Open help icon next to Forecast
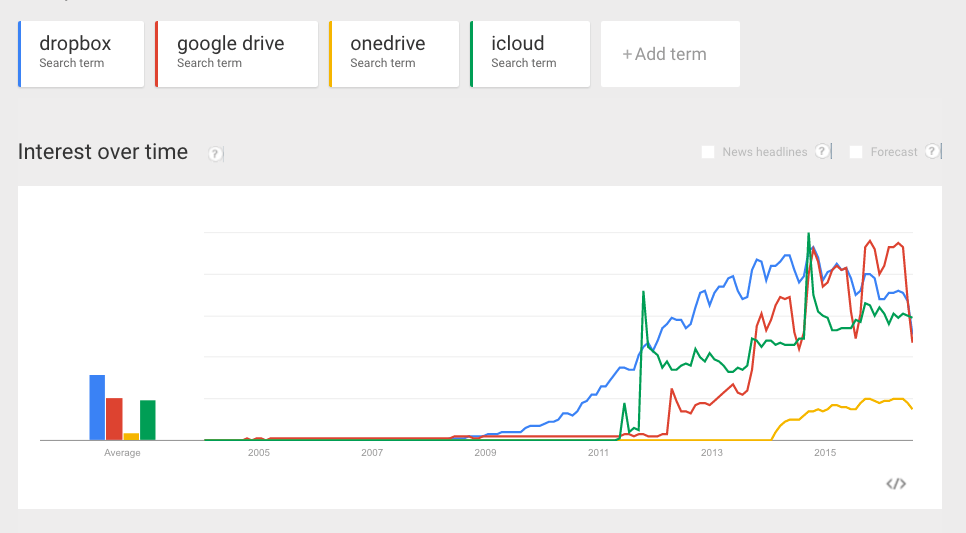This screenshot has height=533, width=966. pos(932,151)
